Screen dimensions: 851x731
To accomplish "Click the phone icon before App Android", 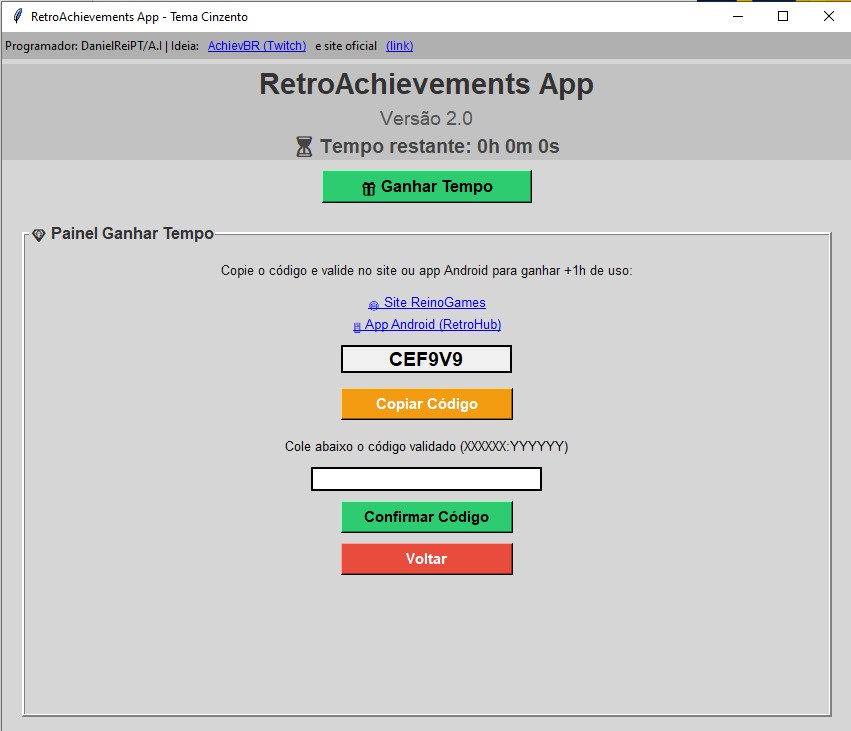I will click(357, 327).
